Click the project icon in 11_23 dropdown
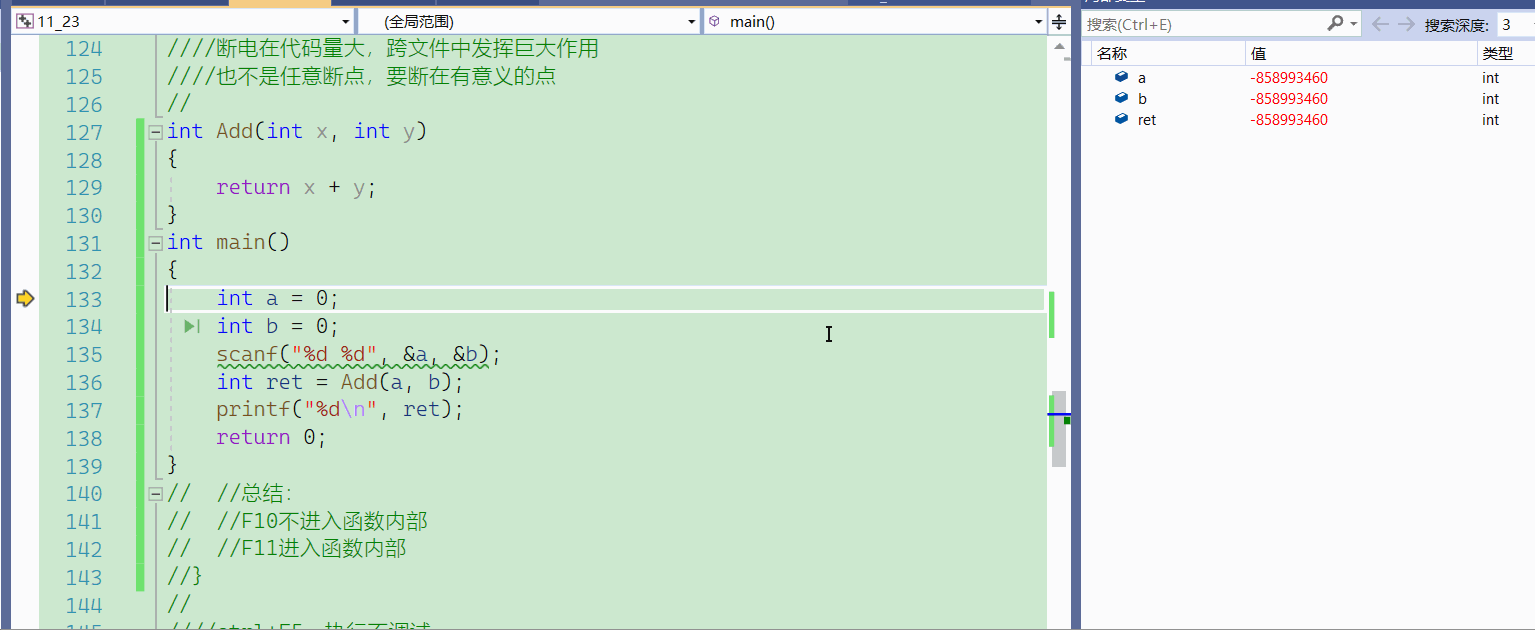This screenshot has width=1535, height=630. 25,21
